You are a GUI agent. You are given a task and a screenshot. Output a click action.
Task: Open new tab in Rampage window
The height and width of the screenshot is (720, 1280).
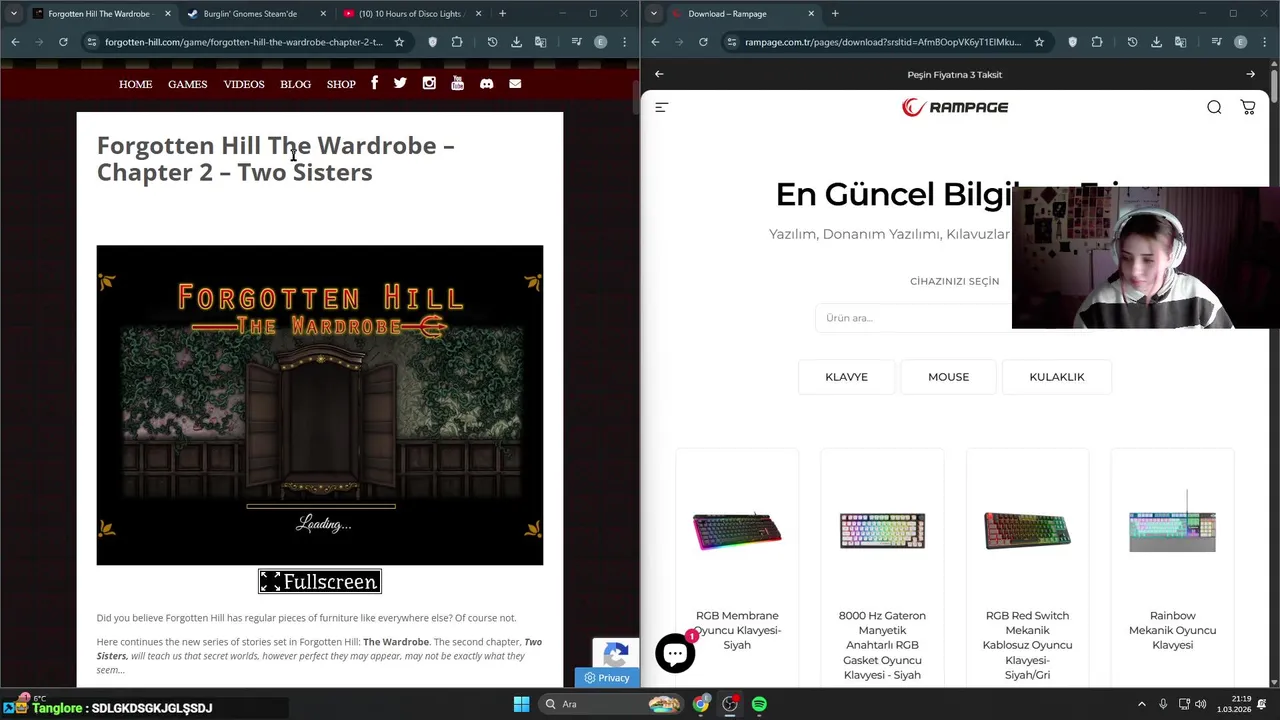(x=835, y=14)
